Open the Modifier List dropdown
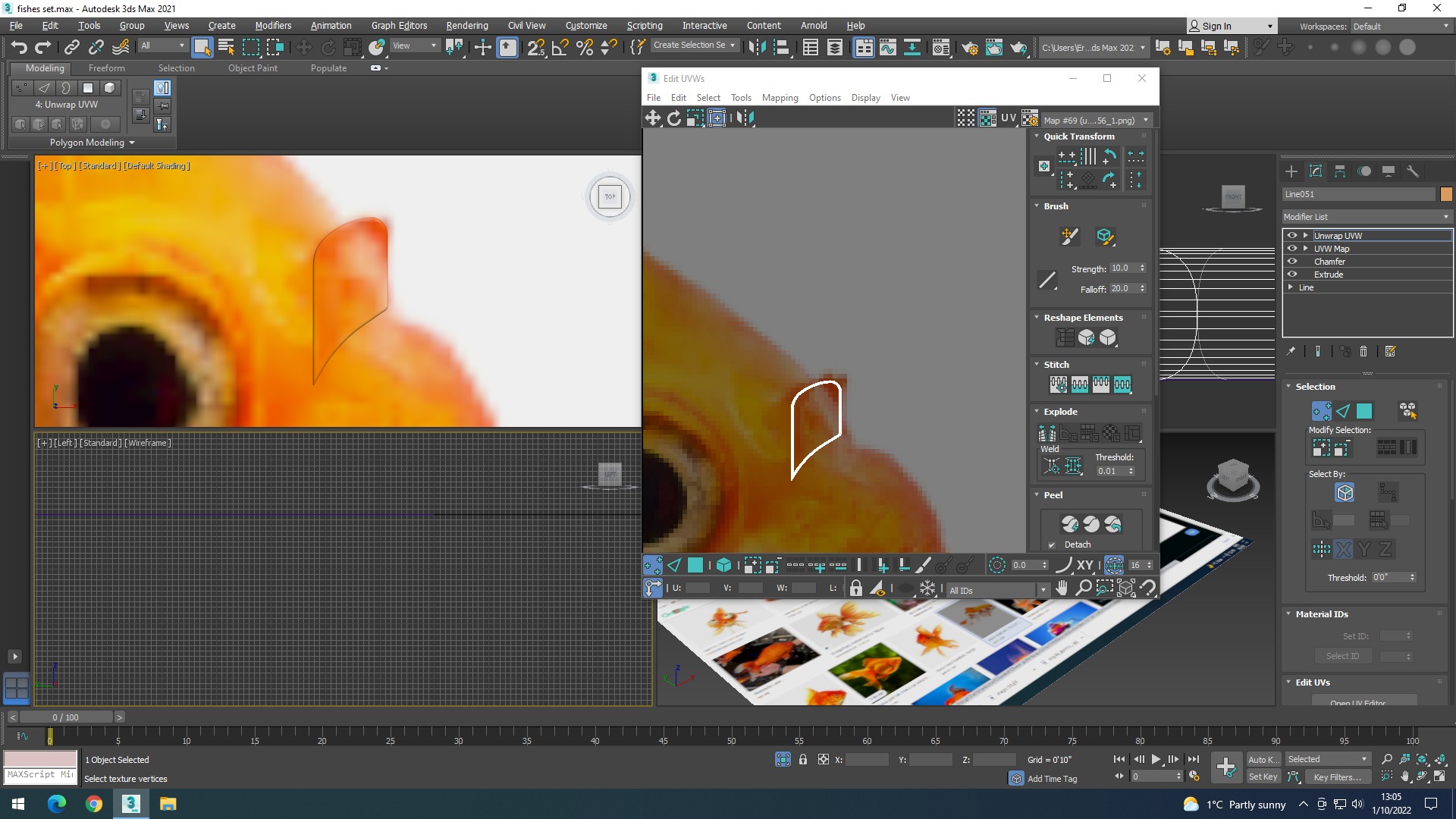Image resolution: width=1456 pixels, height=819 pixels. point(1367,217)
